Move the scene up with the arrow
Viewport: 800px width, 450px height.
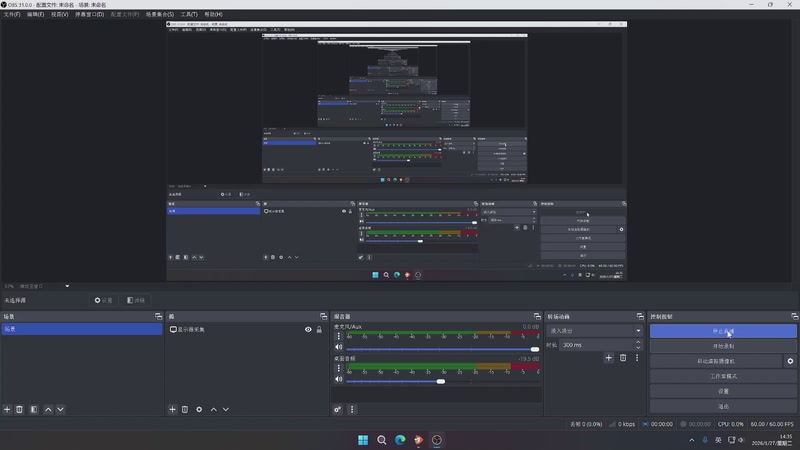(x=48, y=409)
